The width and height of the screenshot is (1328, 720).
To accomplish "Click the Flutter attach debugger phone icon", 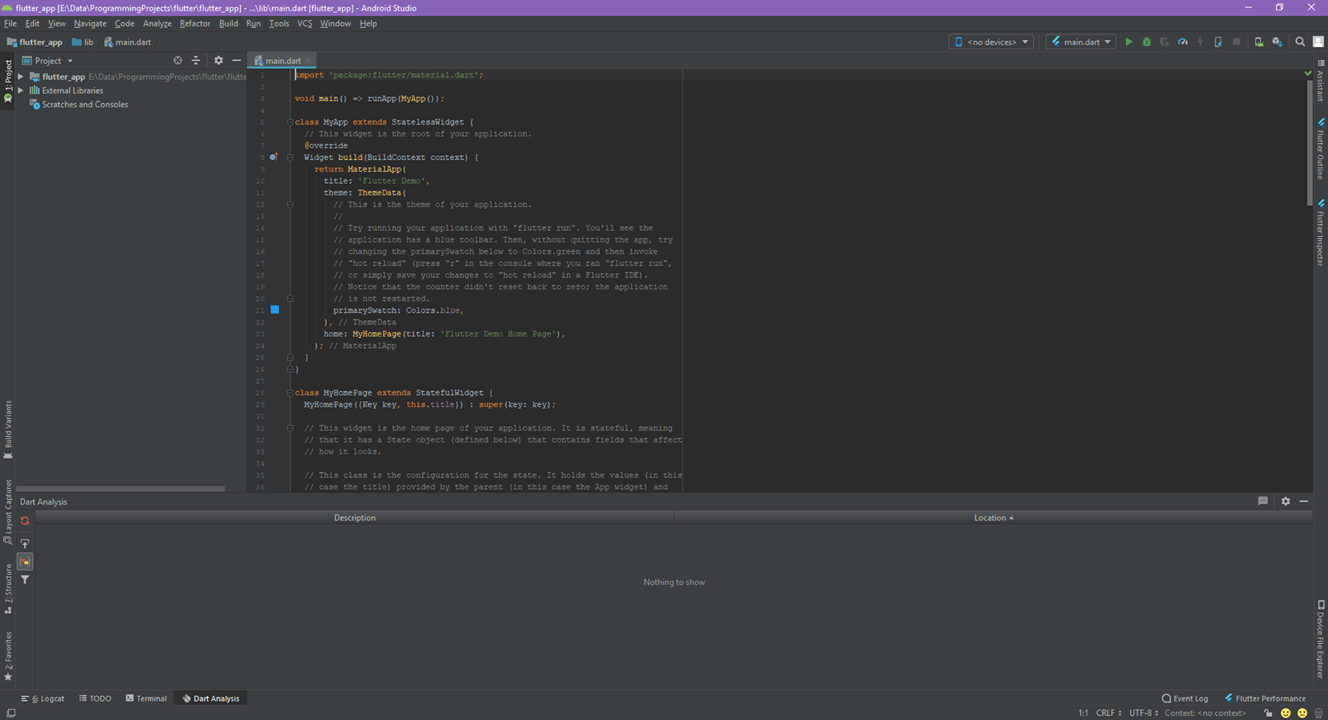I will point(1218,42).
